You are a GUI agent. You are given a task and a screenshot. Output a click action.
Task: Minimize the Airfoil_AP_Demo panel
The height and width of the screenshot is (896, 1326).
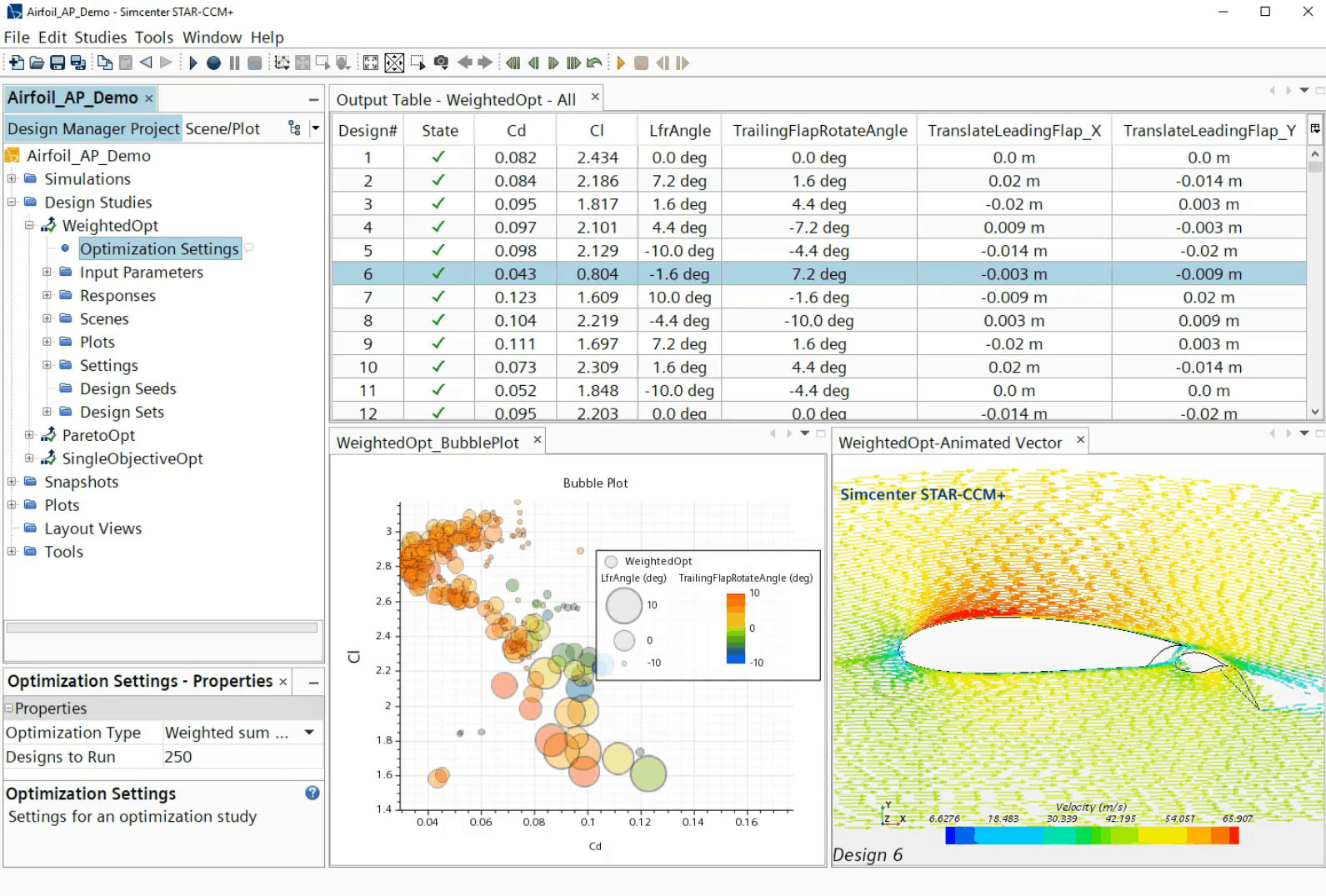coord(313,99)
